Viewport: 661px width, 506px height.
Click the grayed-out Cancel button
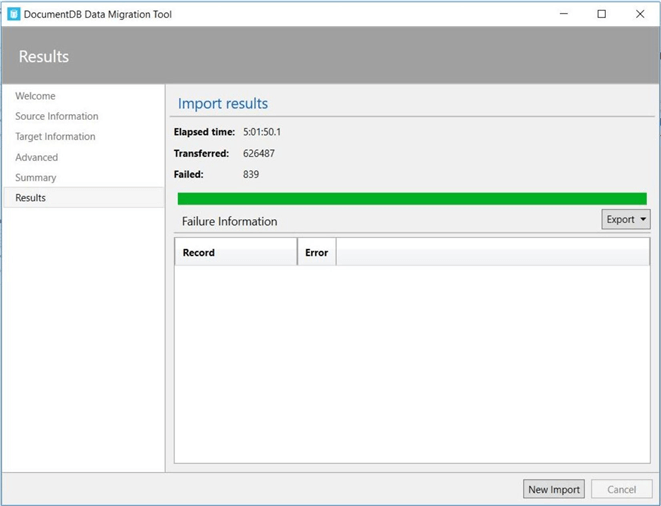(622, 489)
